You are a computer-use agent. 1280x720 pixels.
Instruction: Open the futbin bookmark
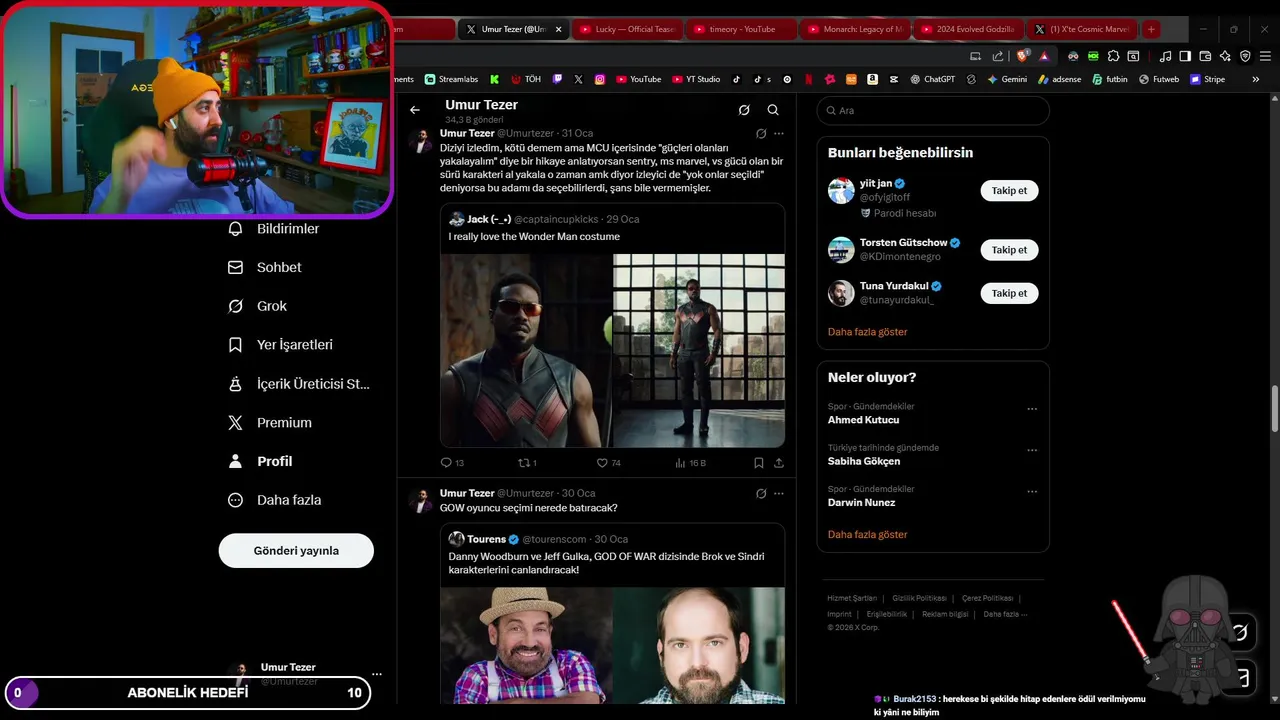pyautogui.click(x=1110, y=79)
